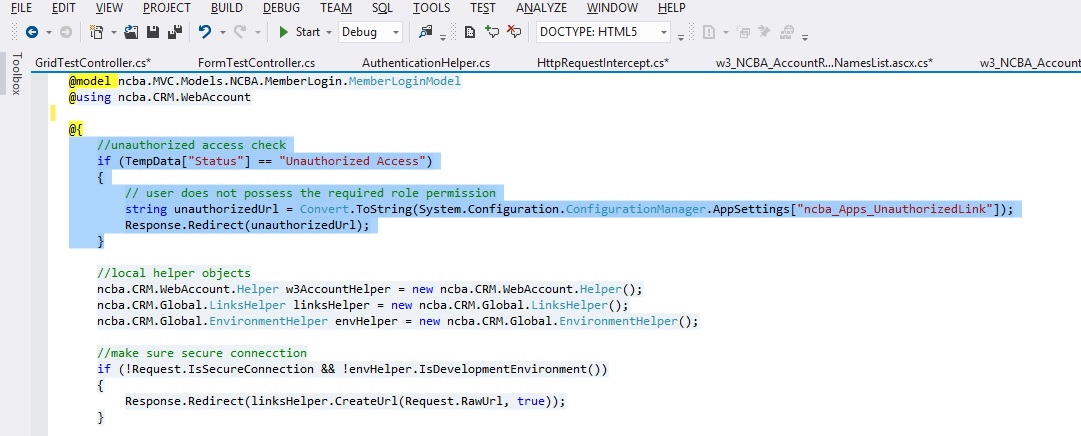Switch to FormTestController.cs tab

pyautogui.click(x=256, y=63)
